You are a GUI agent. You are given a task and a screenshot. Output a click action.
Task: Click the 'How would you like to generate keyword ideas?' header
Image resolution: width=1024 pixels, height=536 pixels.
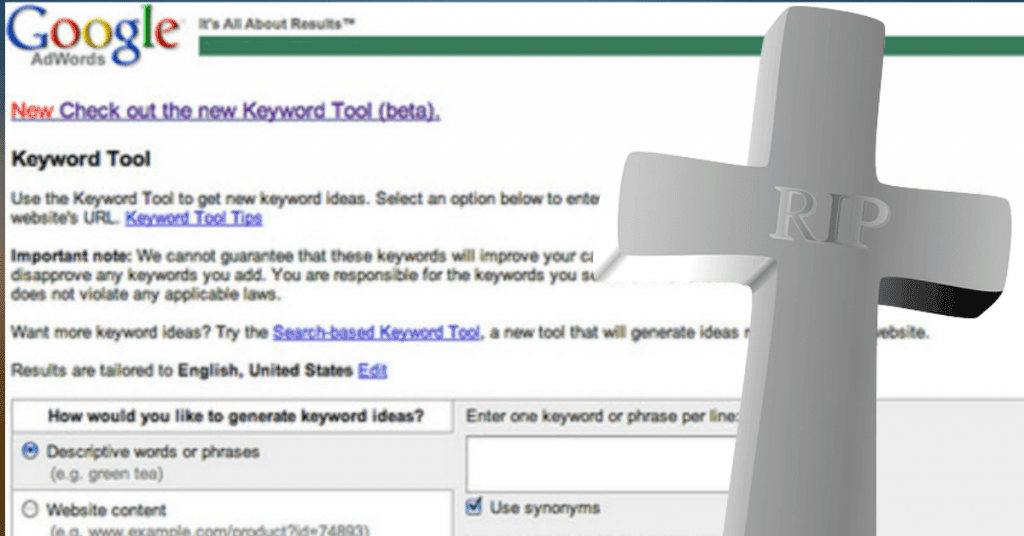pos(236,416)
